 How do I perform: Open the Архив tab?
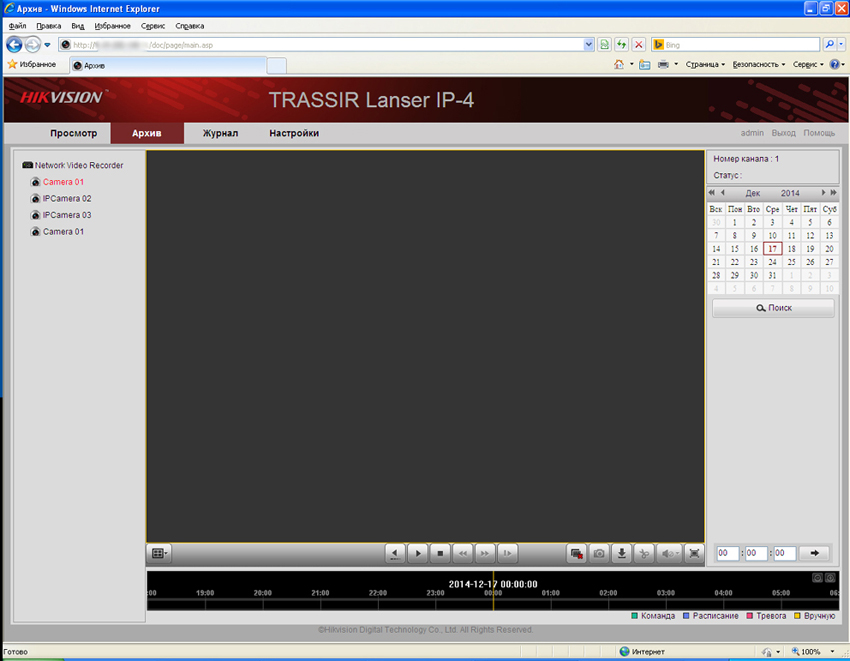click(147, 133)
